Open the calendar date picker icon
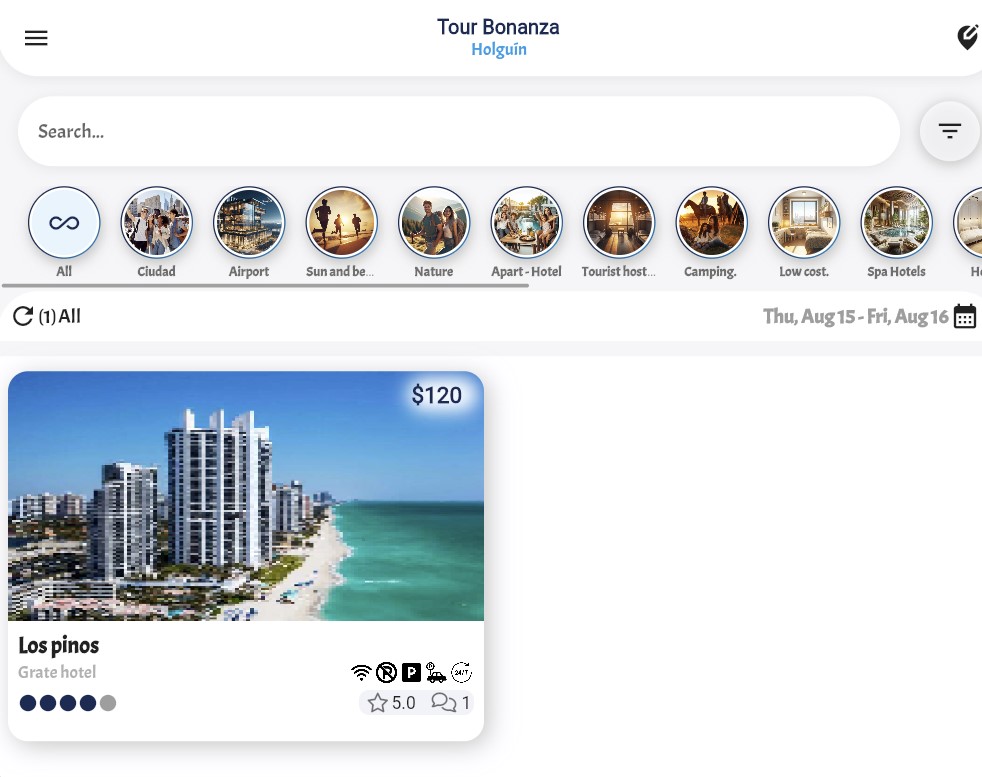The width and height of the screenshot is (982, 777). point(964,316)
